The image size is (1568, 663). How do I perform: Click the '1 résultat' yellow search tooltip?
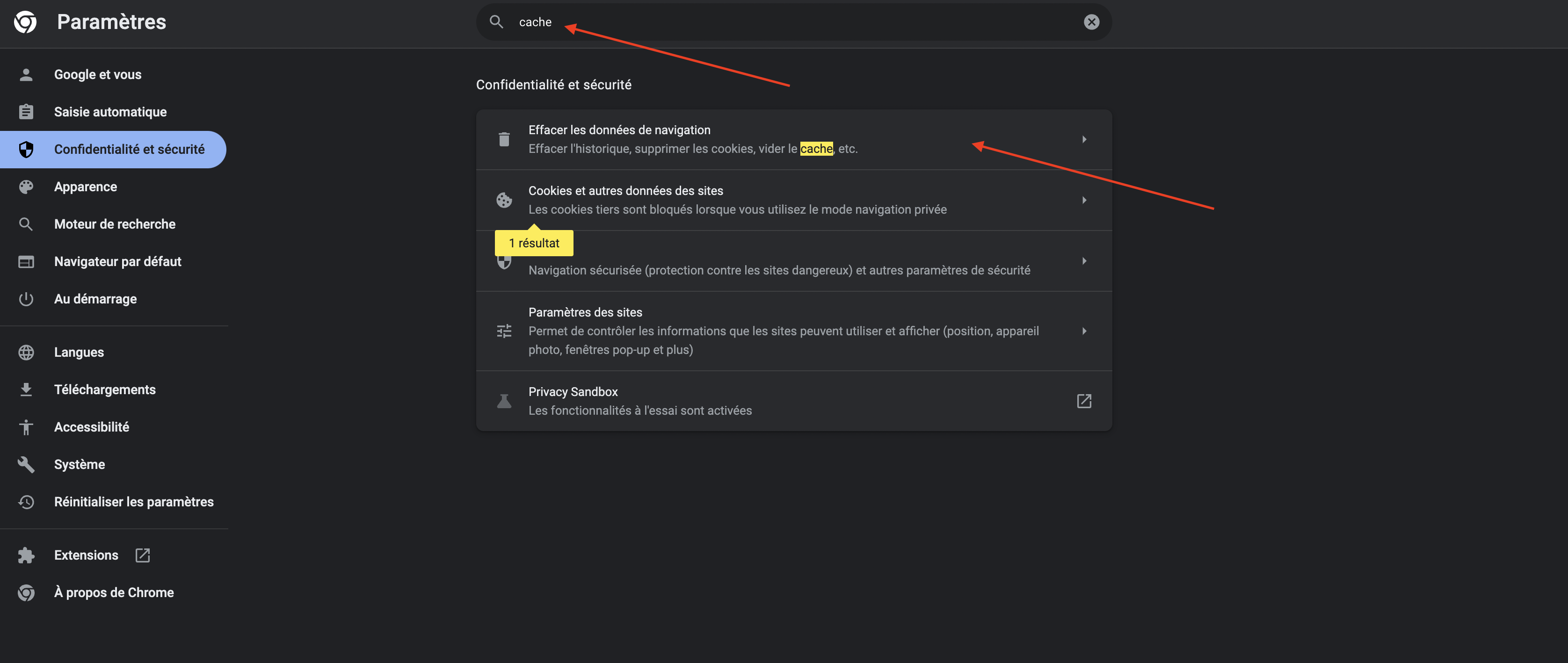(534, 243)
